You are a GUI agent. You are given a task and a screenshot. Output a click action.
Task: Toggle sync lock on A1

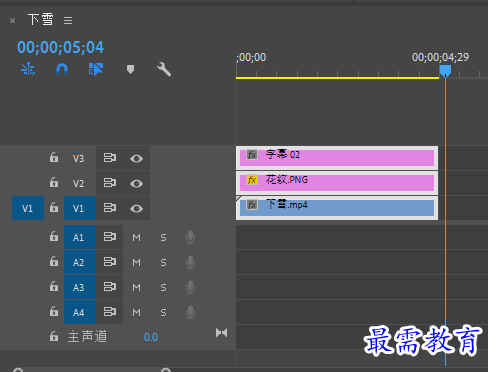coord(110,237)
